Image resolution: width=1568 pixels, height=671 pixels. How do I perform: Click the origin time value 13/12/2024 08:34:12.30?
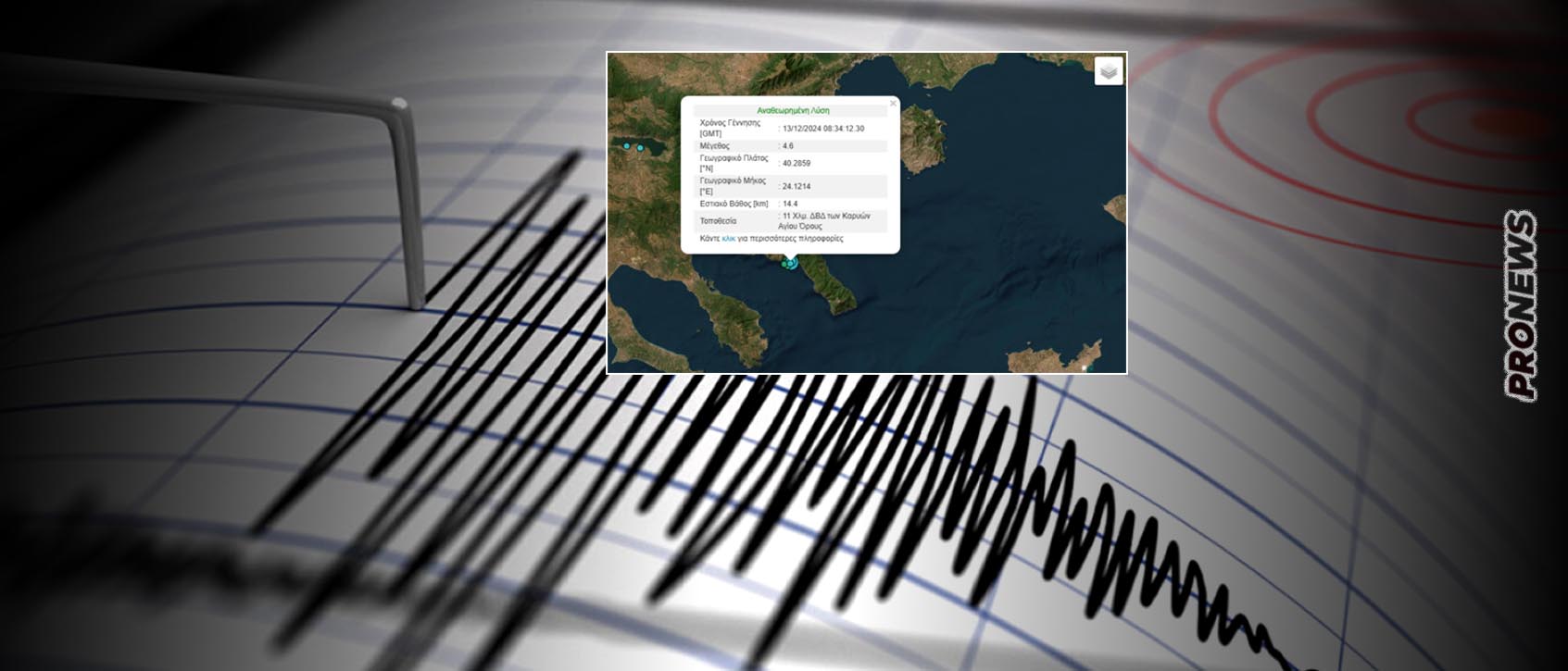[822, 129]
